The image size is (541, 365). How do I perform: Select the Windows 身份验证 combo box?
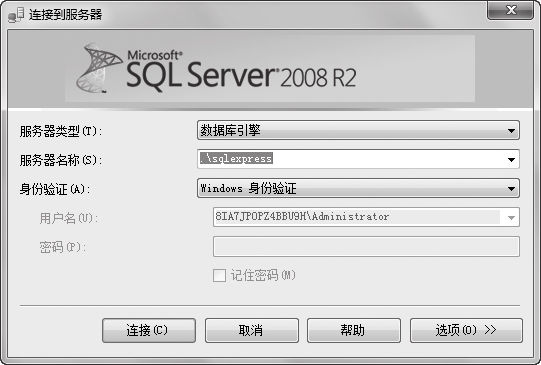[358, 188]
